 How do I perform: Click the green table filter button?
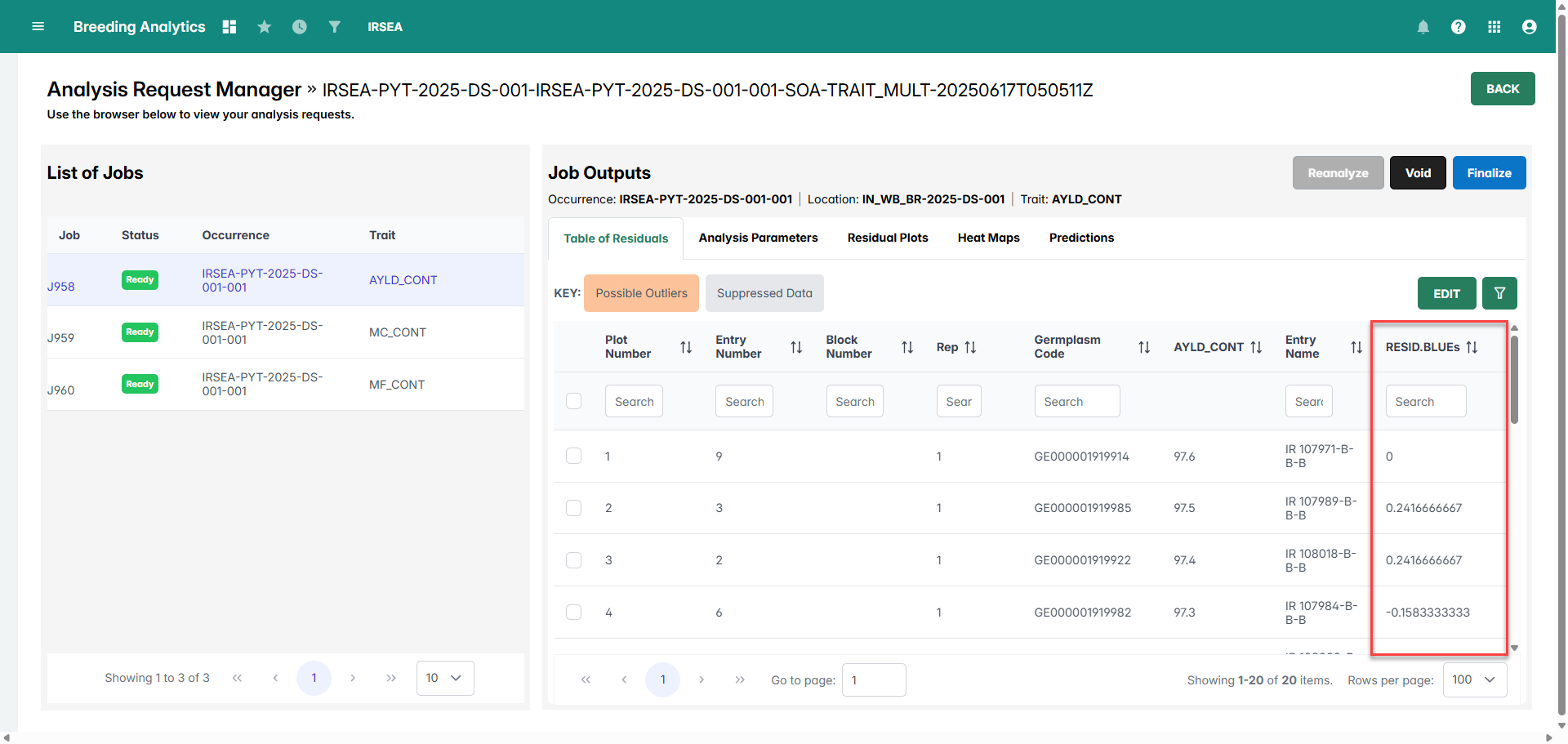(1499, 293)
